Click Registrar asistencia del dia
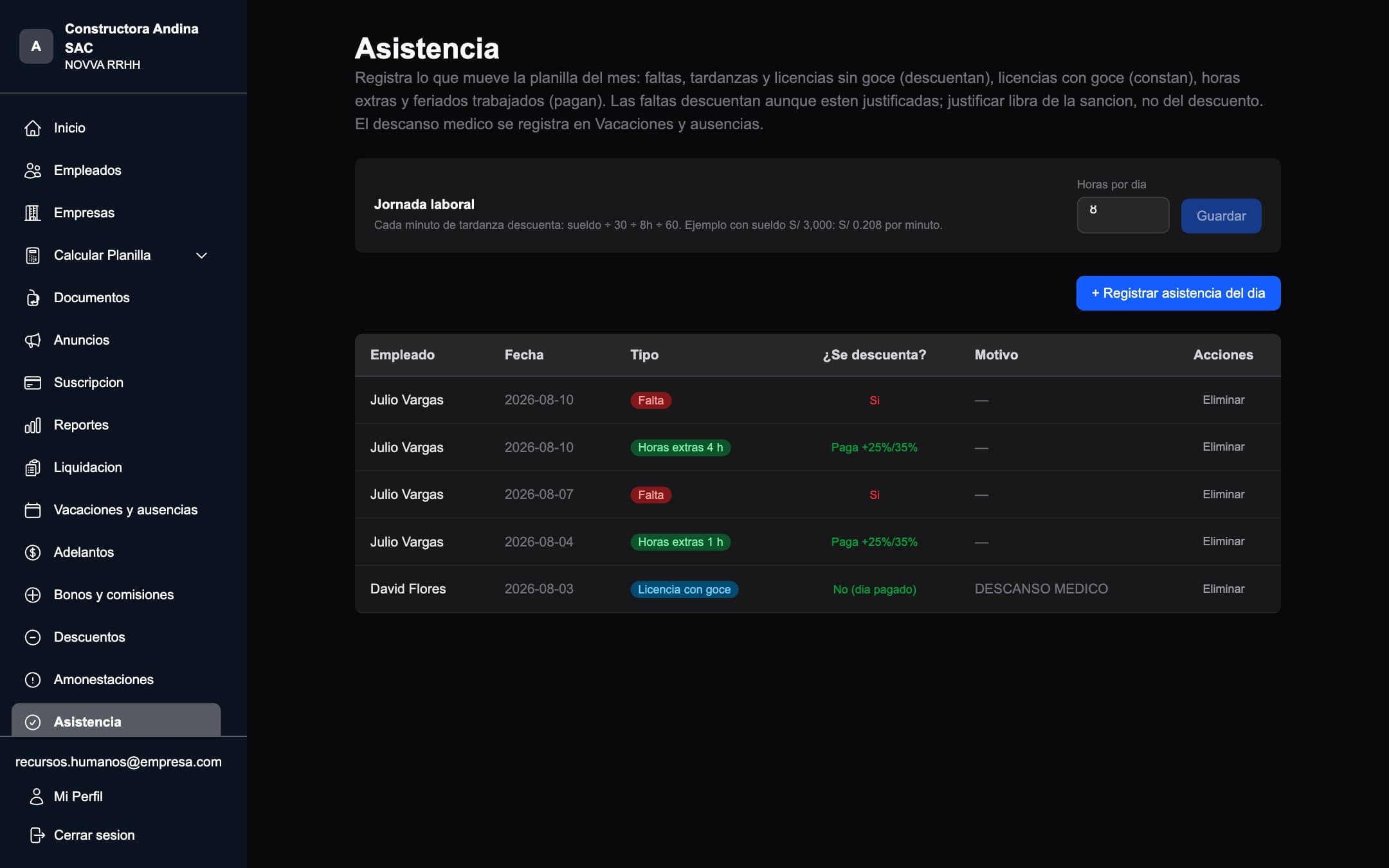The image size is (1389, 868). [1178, 293]
